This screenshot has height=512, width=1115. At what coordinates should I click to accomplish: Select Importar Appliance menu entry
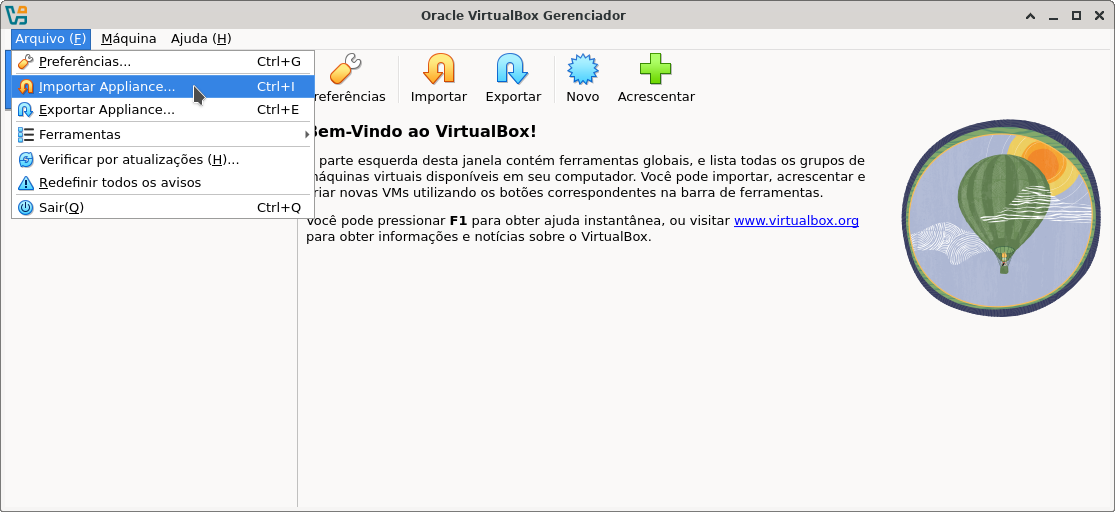[x=107, y=87]
